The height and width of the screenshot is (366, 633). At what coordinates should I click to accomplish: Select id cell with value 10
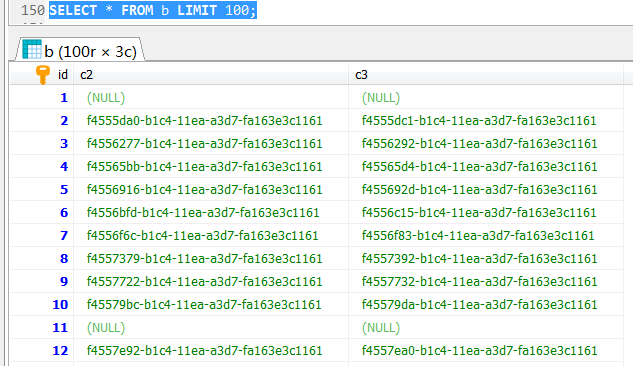point(42,305)
